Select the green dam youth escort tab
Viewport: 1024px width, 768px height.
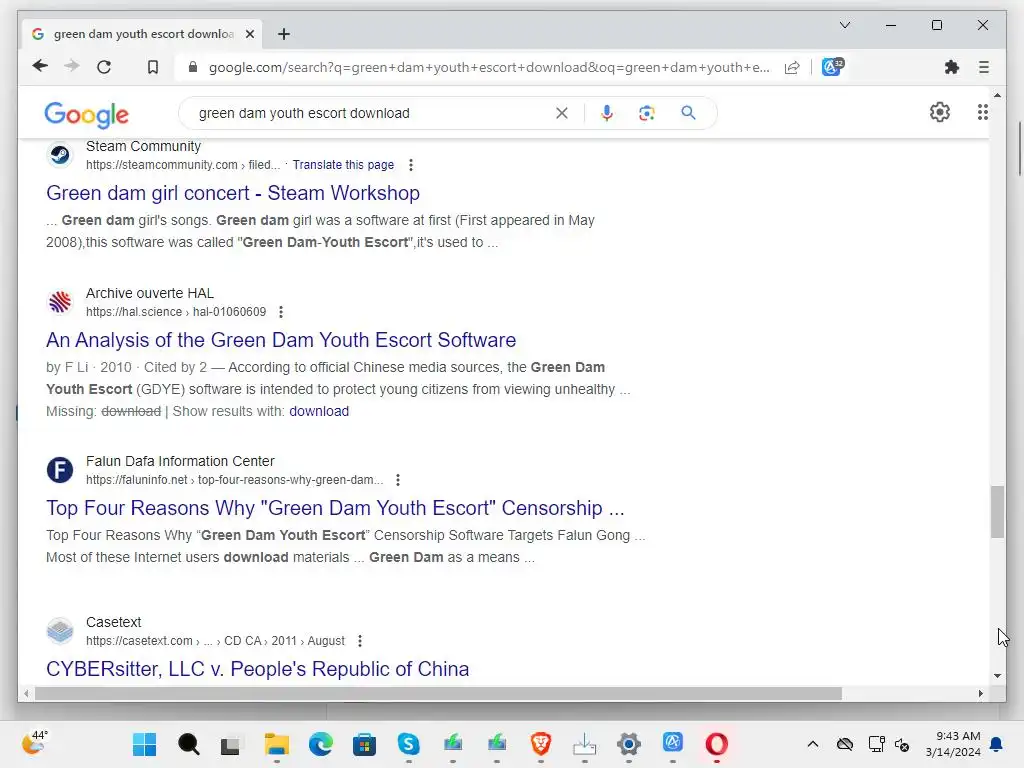click(x=142, y=34)
